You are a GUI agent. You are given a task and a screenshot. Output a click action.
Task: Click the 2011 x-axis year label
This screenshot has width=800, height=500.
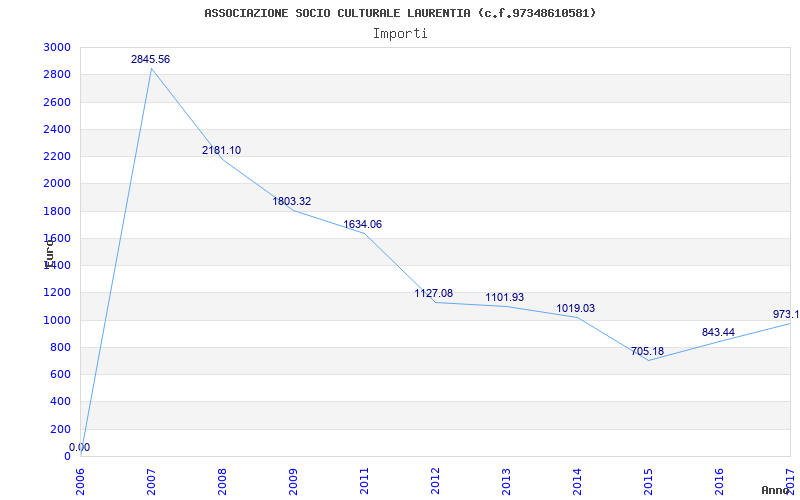[x=364, y=482]
